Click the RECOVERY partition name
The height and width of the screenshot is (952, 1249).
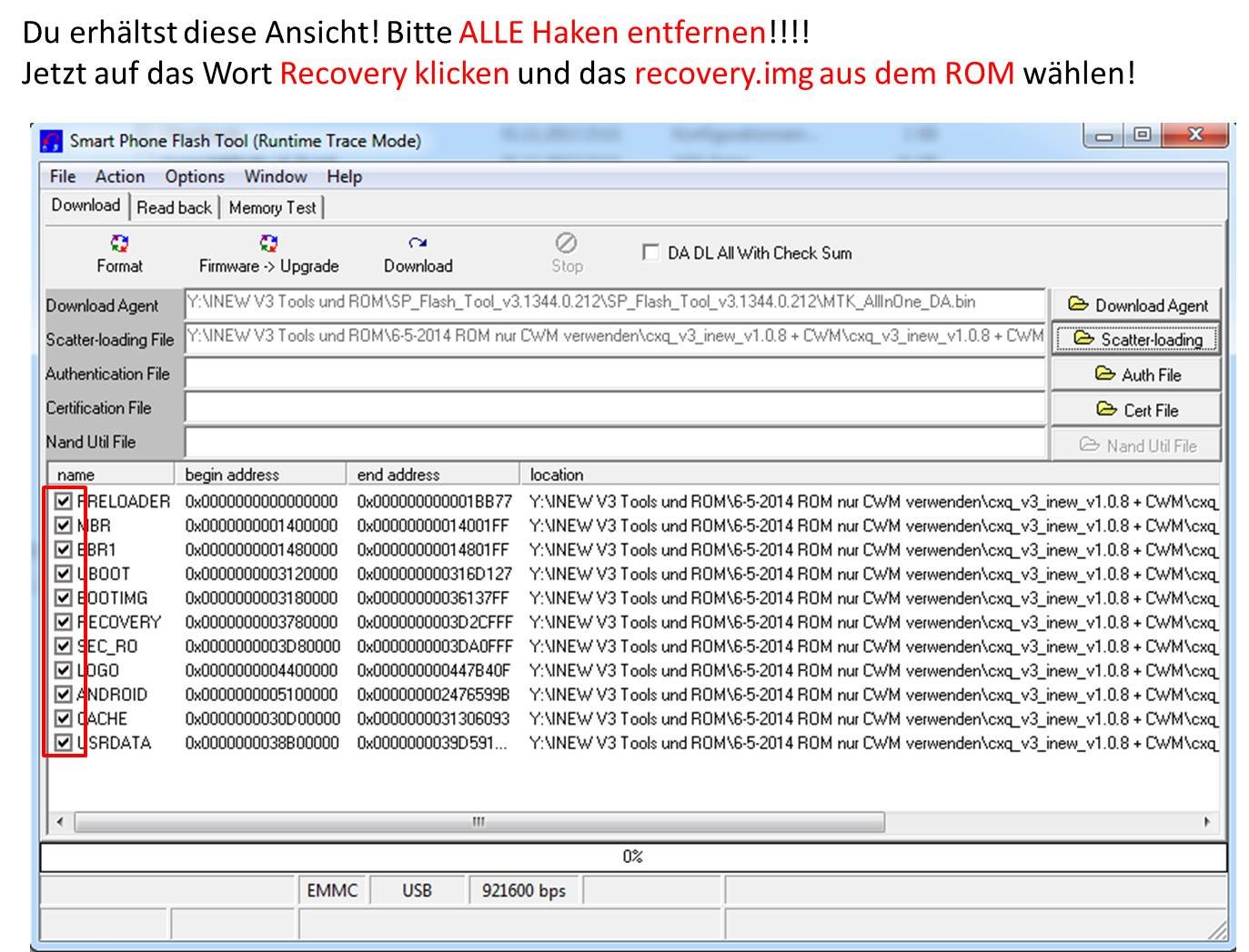(119, 622)
